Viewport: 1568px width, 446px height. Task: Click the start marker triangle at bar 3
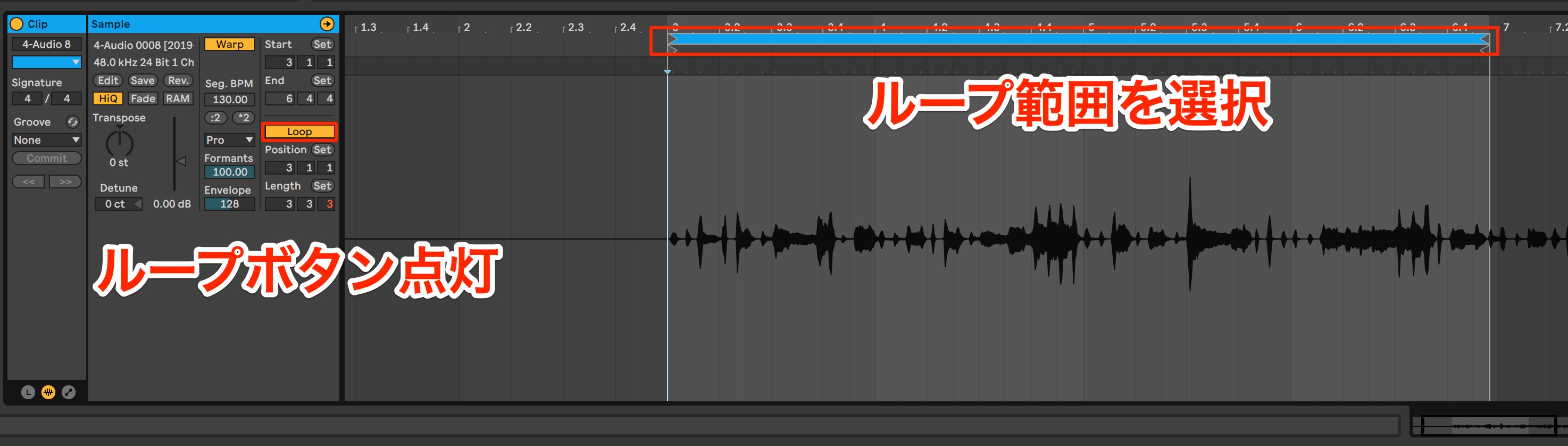click(668, 72)
